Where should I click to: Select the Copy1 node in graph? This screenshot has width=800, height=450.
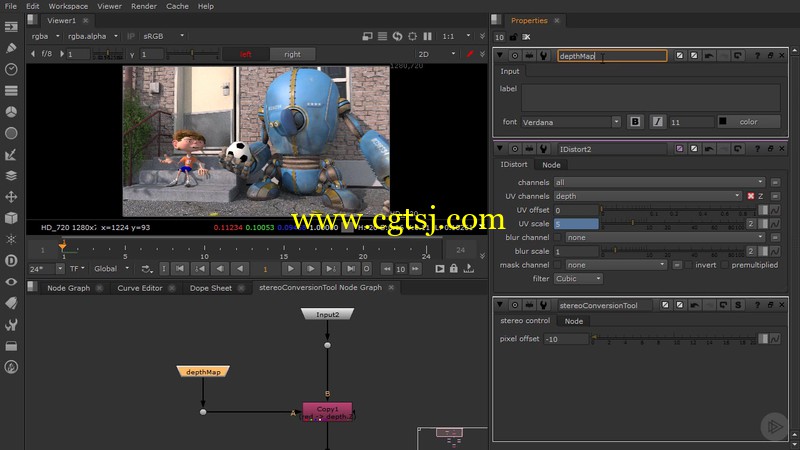(x=327, y=412)
